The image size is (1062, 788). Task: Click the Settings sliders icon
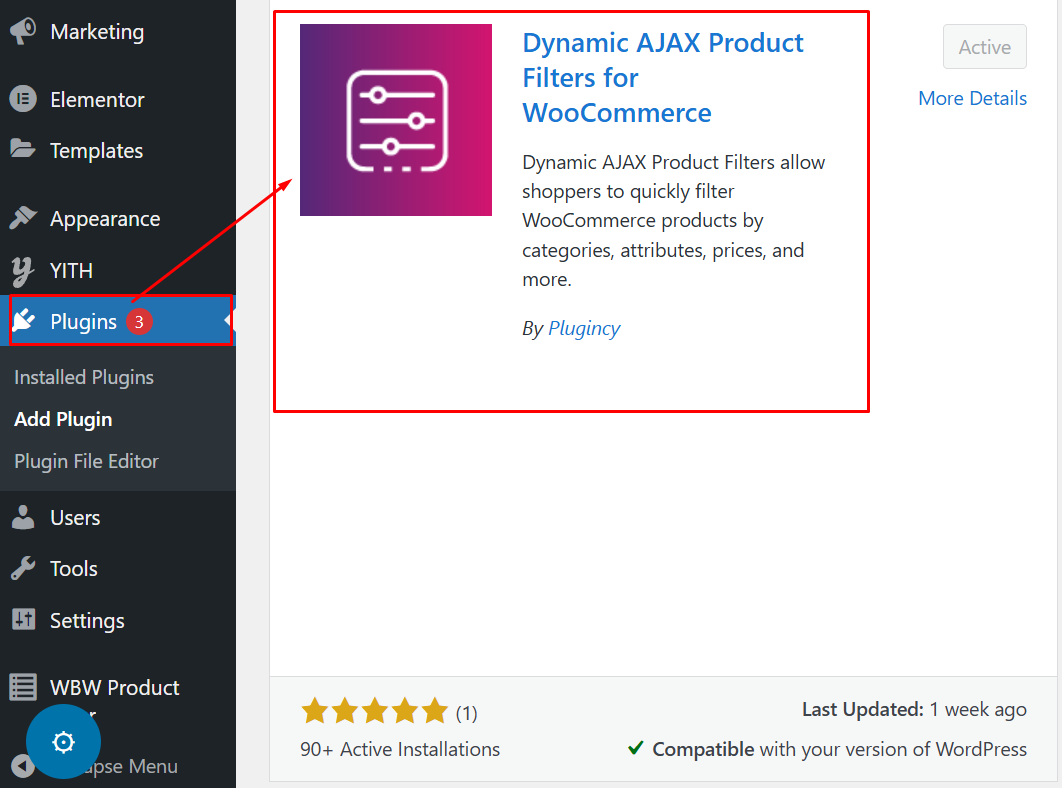23,619
